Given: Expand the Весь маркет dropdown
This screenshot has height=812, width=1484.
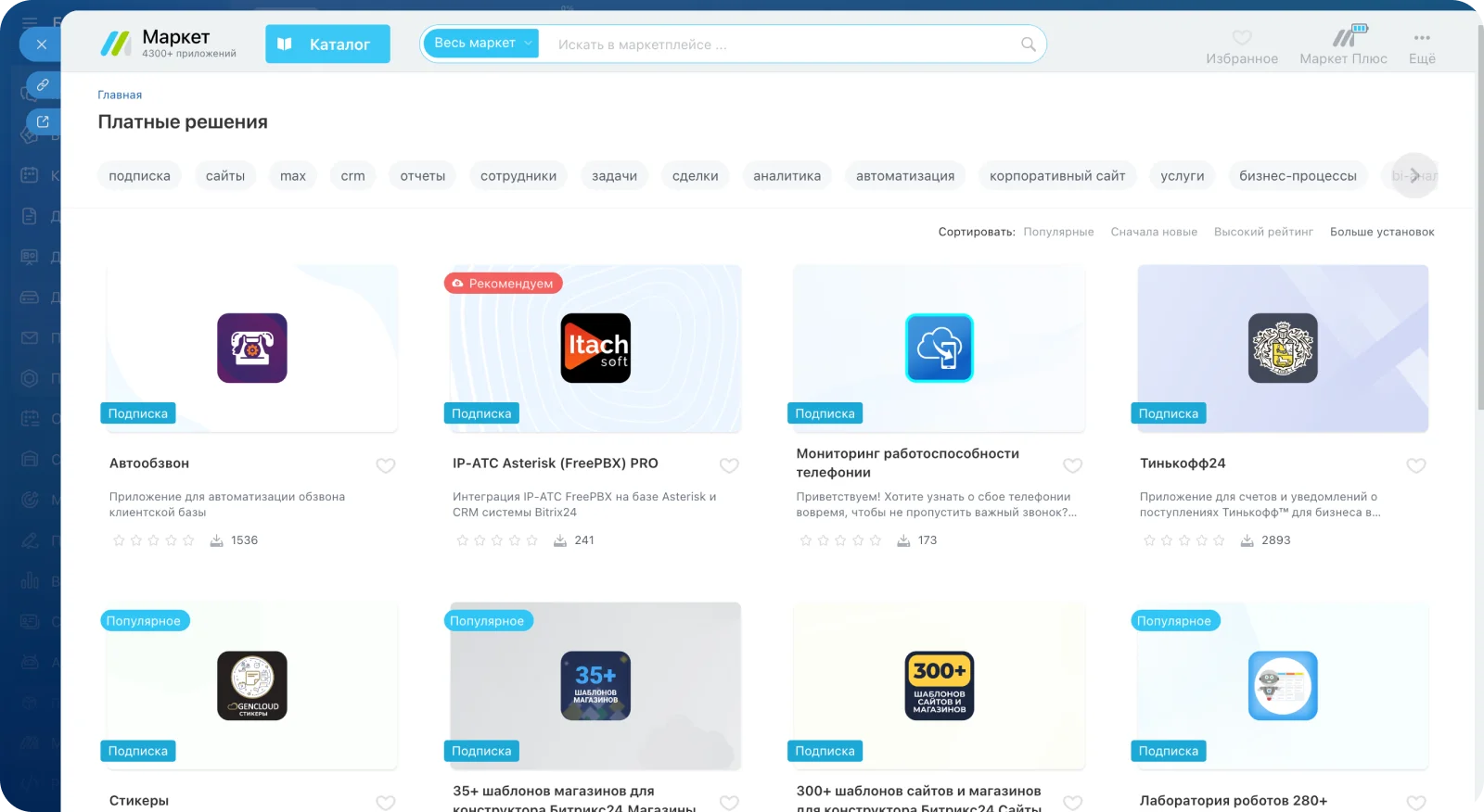Looking at the screenshot, I should coord(480,44).
